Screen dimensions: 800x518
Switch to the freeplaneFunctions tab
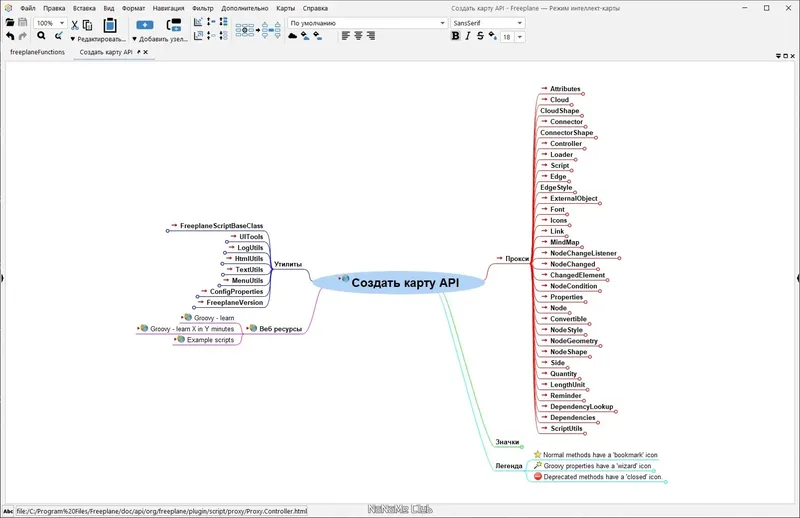coord(37,52)
